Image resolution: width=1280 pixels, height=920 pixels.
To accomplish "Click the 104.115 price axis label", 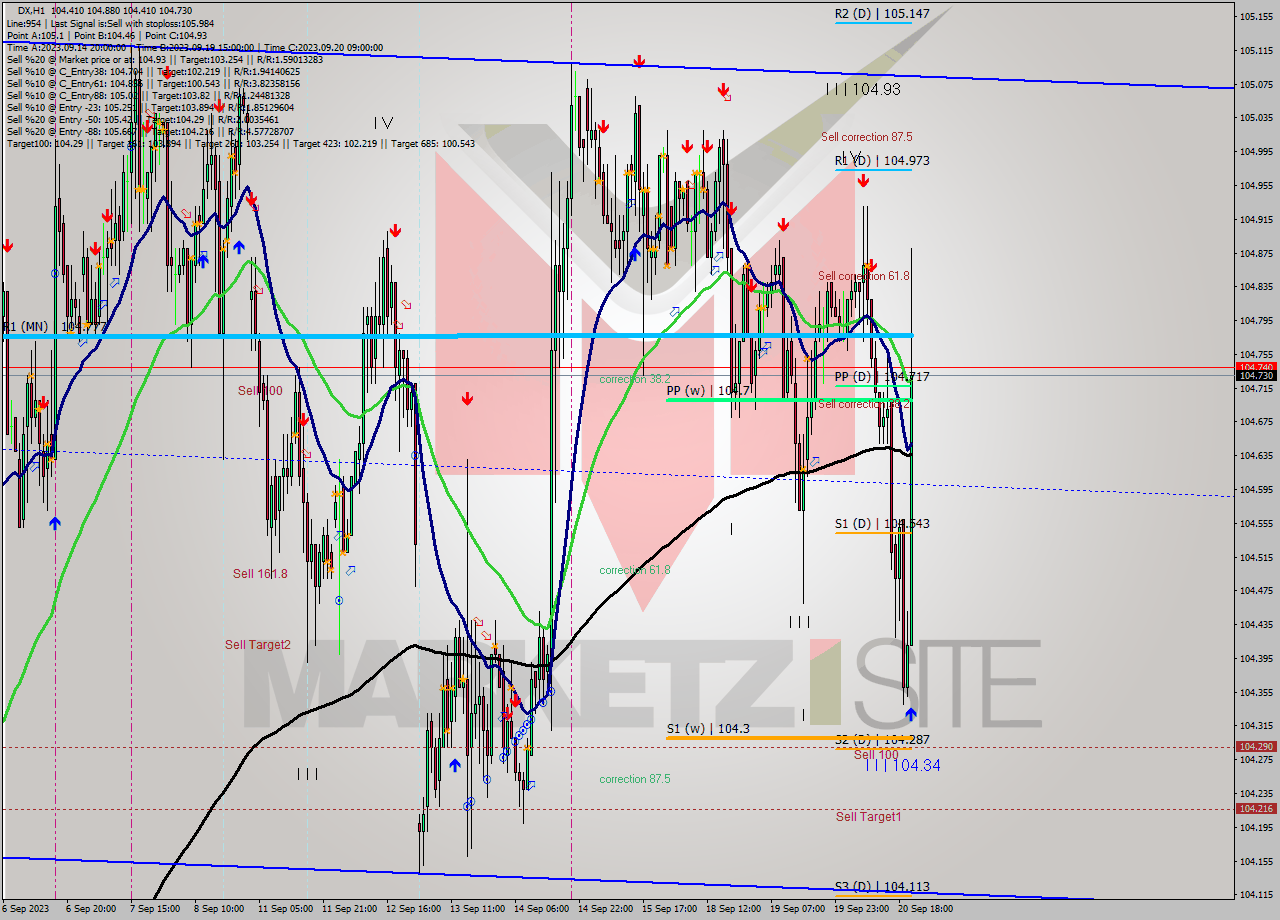I will (1255, 894).
